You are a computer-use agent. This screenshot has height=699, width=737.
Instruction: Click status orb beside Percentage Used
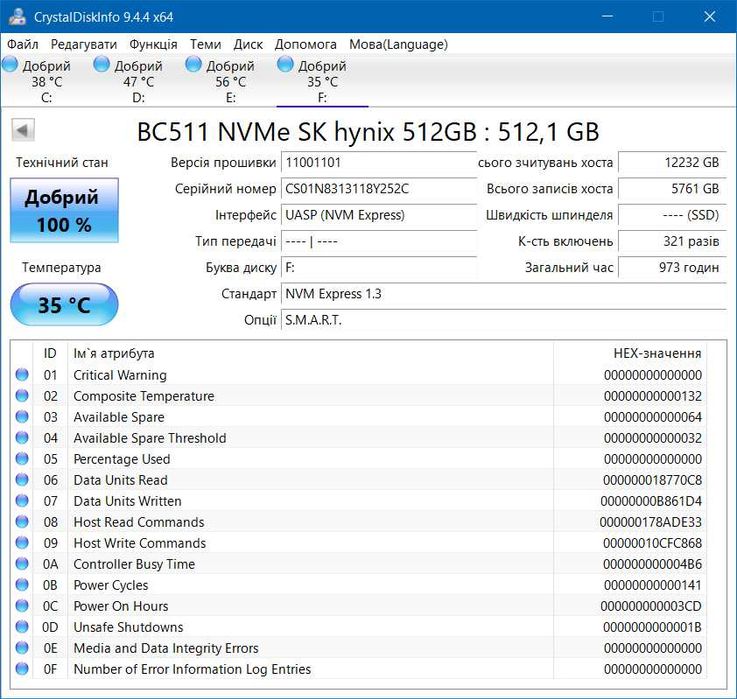(x=22, y=459)
